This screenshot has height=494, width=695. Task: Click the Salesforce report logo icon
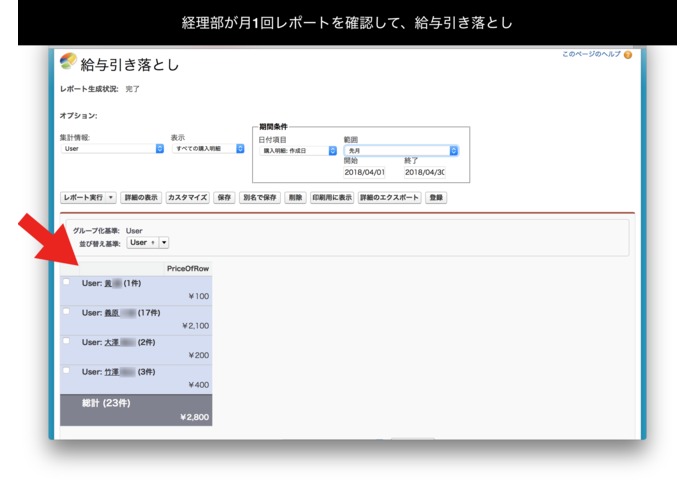[68, 61]
